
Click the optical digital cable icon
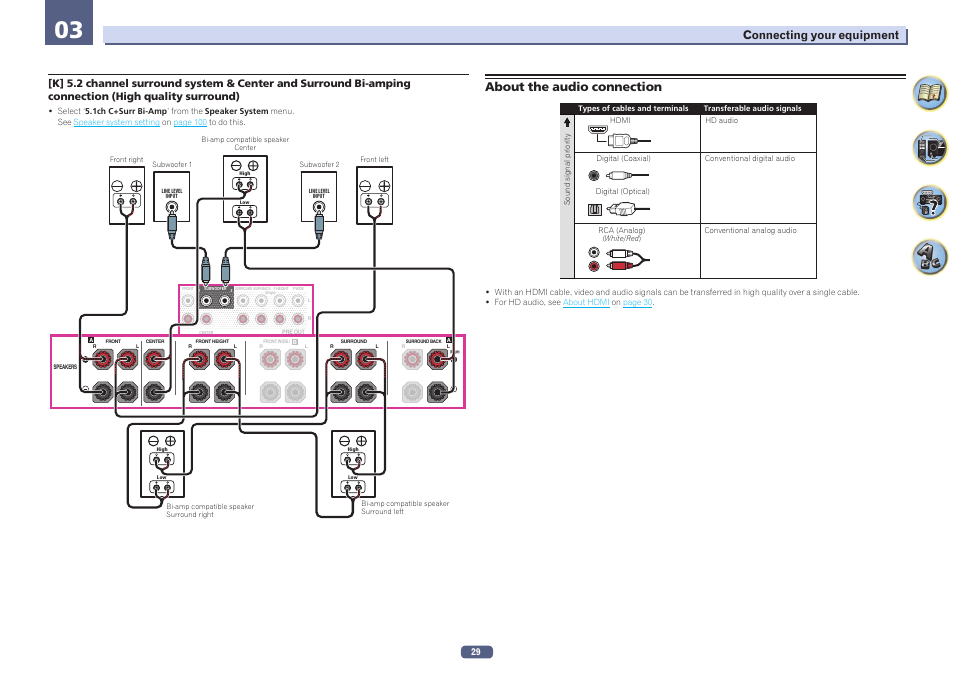coord(618,209)
